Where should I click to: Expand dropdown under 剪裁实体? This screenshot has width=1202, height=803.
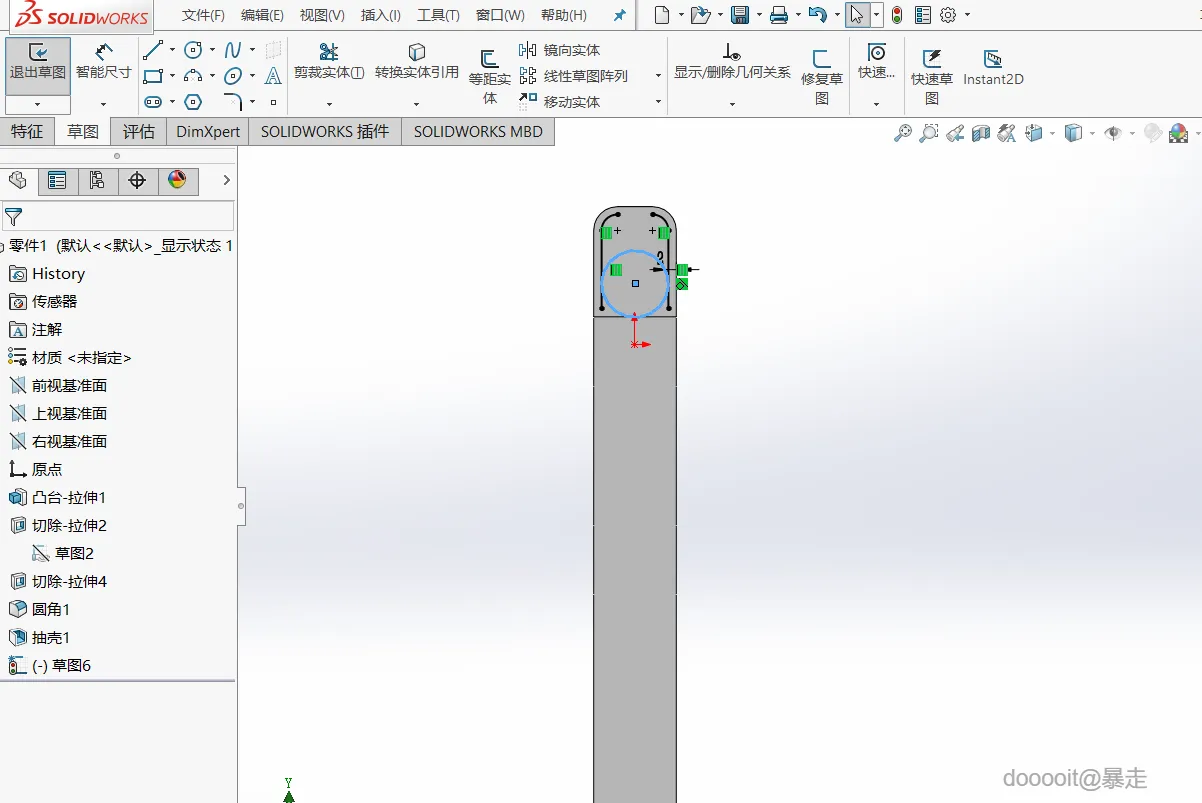329,104
